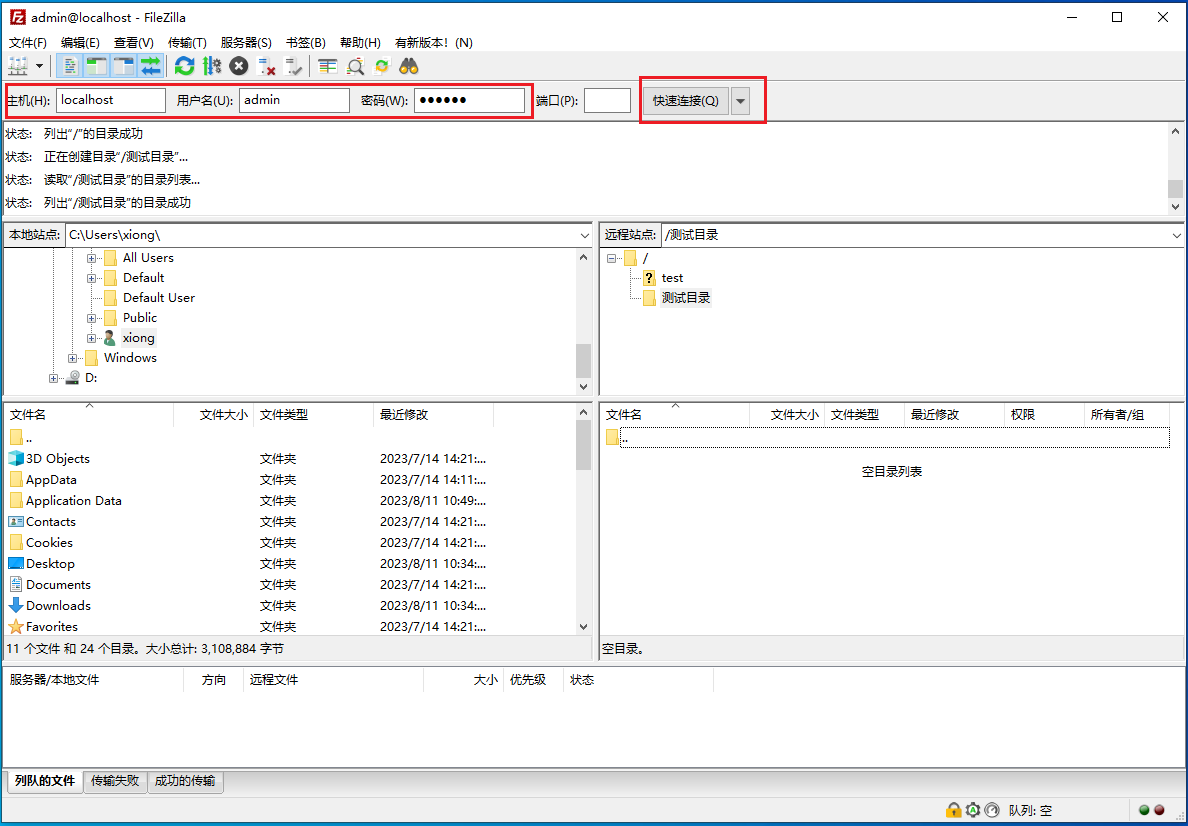Viewport: 1188px width, 826px height.
Task: Switch to the 传输失败 tab
Action: [115, 781]
